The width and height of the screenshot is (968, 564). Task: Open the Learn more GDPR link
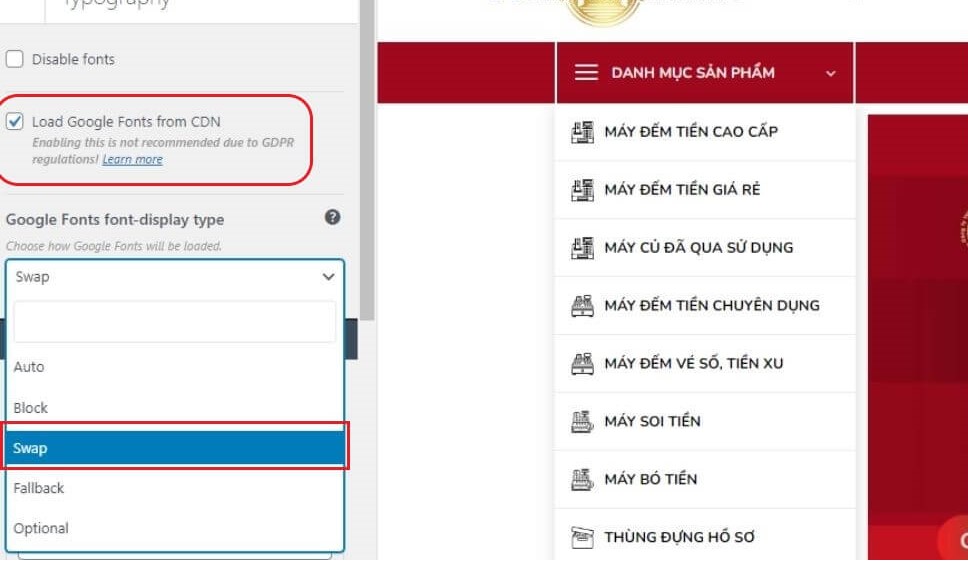(132, 159)
